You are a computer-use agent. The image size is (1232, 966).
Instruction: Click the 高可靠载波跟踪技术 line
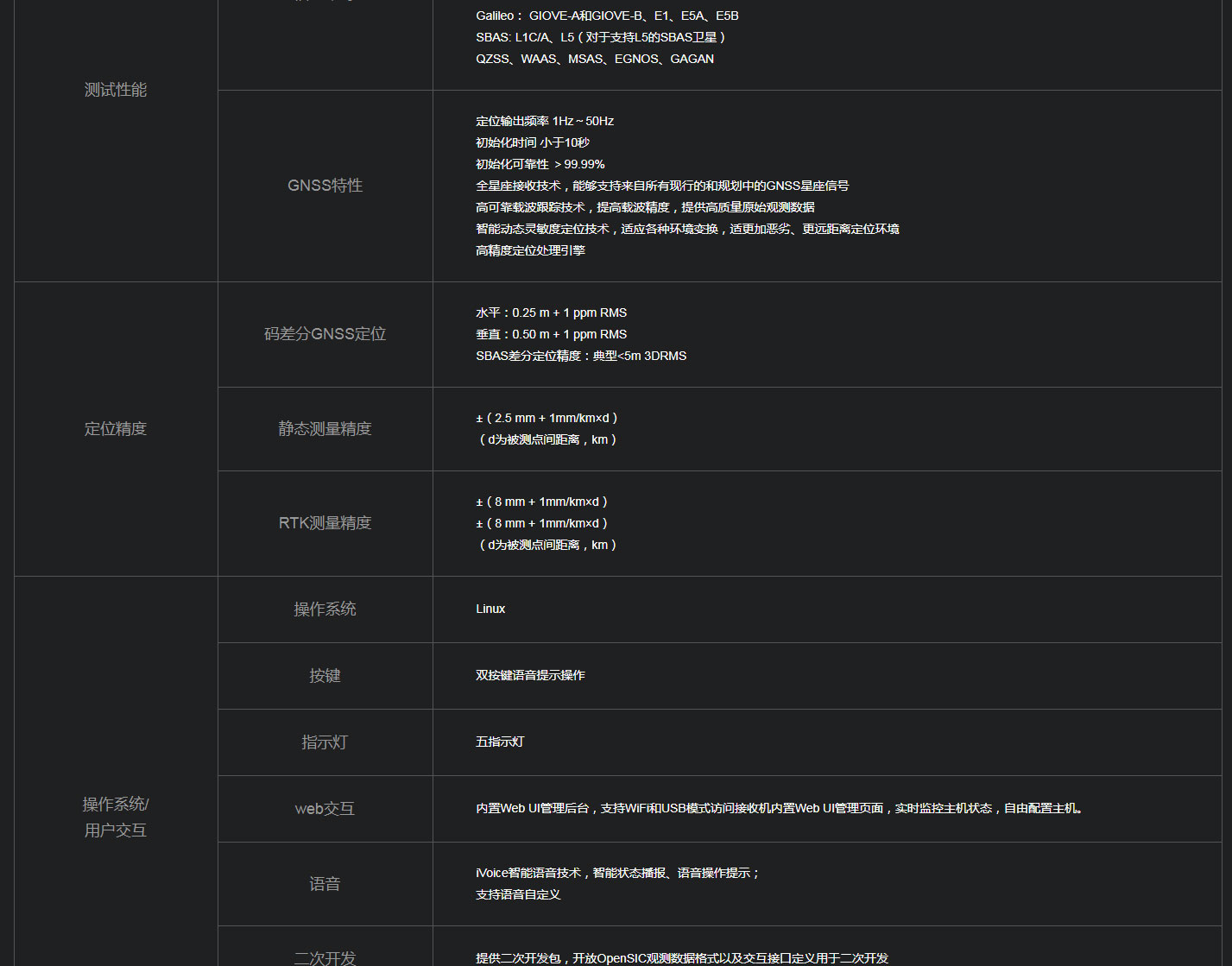click(x=645, y=207)
